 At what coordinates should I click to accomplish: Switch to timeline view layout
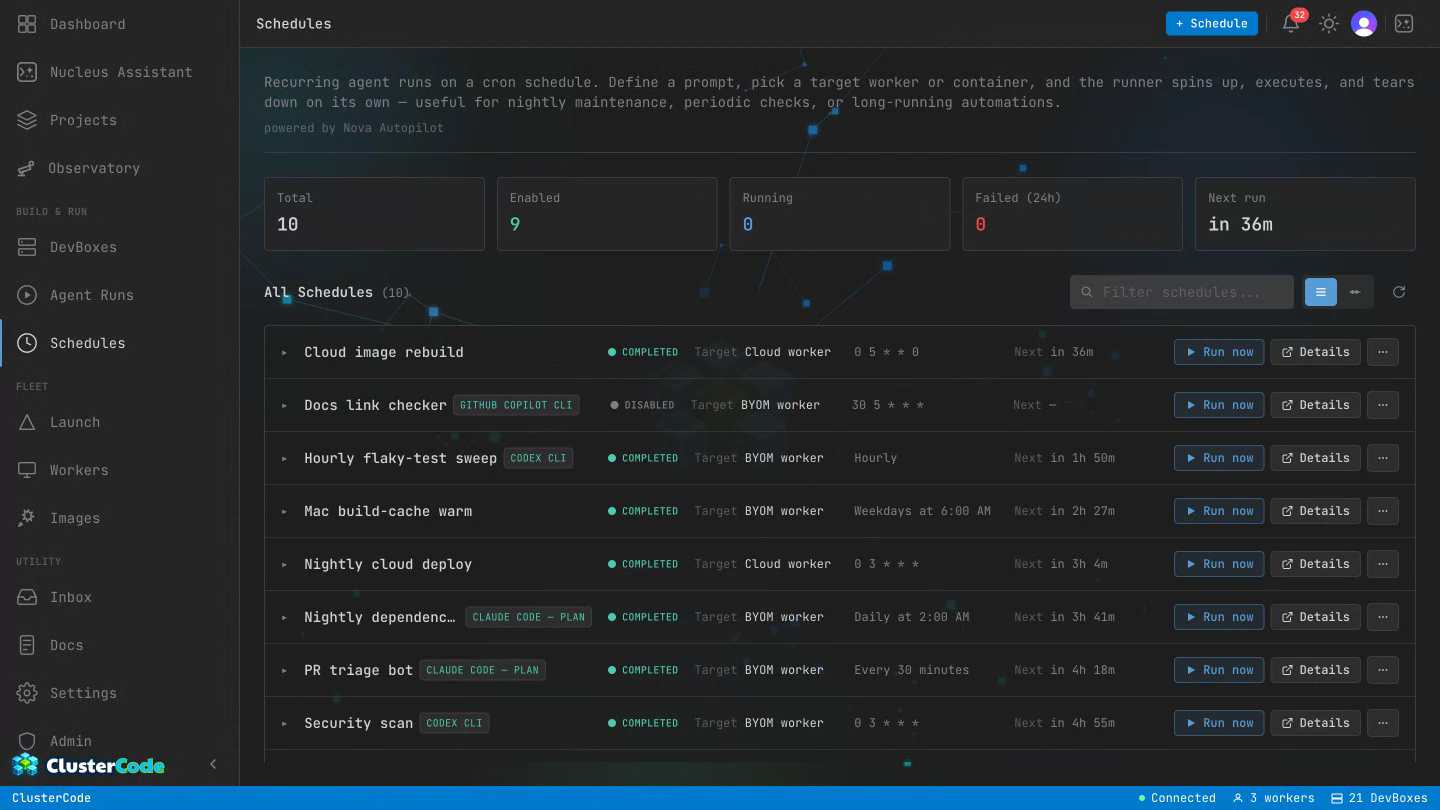click(x=1355, y=292)
